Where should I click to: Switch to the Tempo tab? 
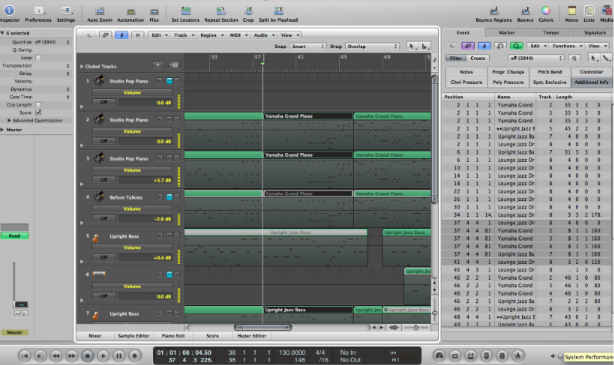pos(551,33)
